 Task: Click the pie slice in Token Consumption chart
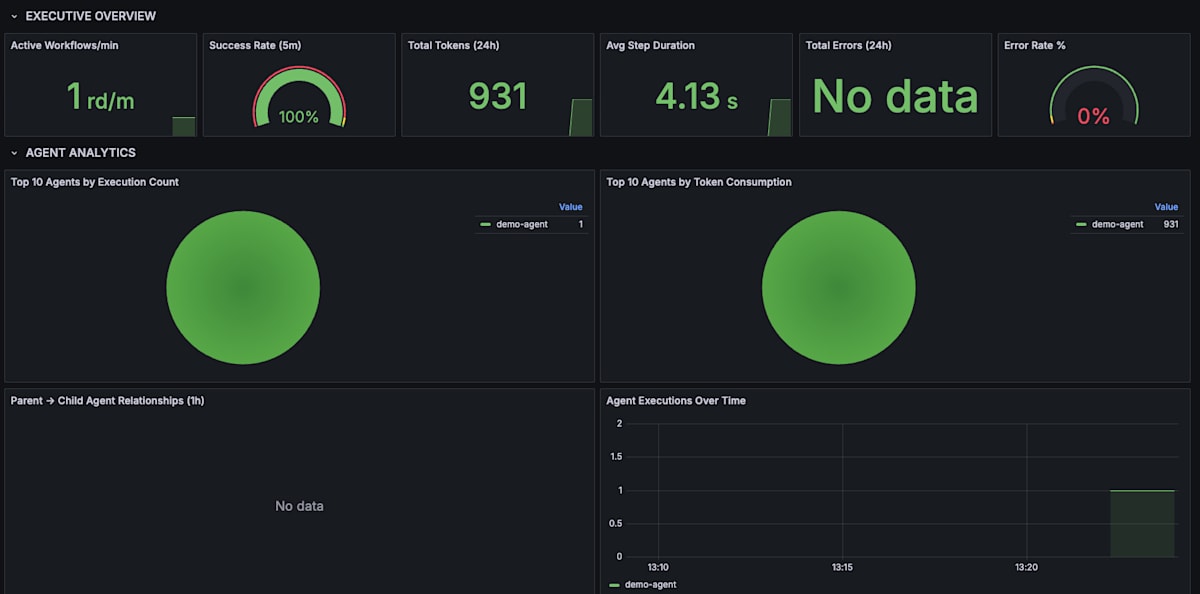click(x=839, y=287)
